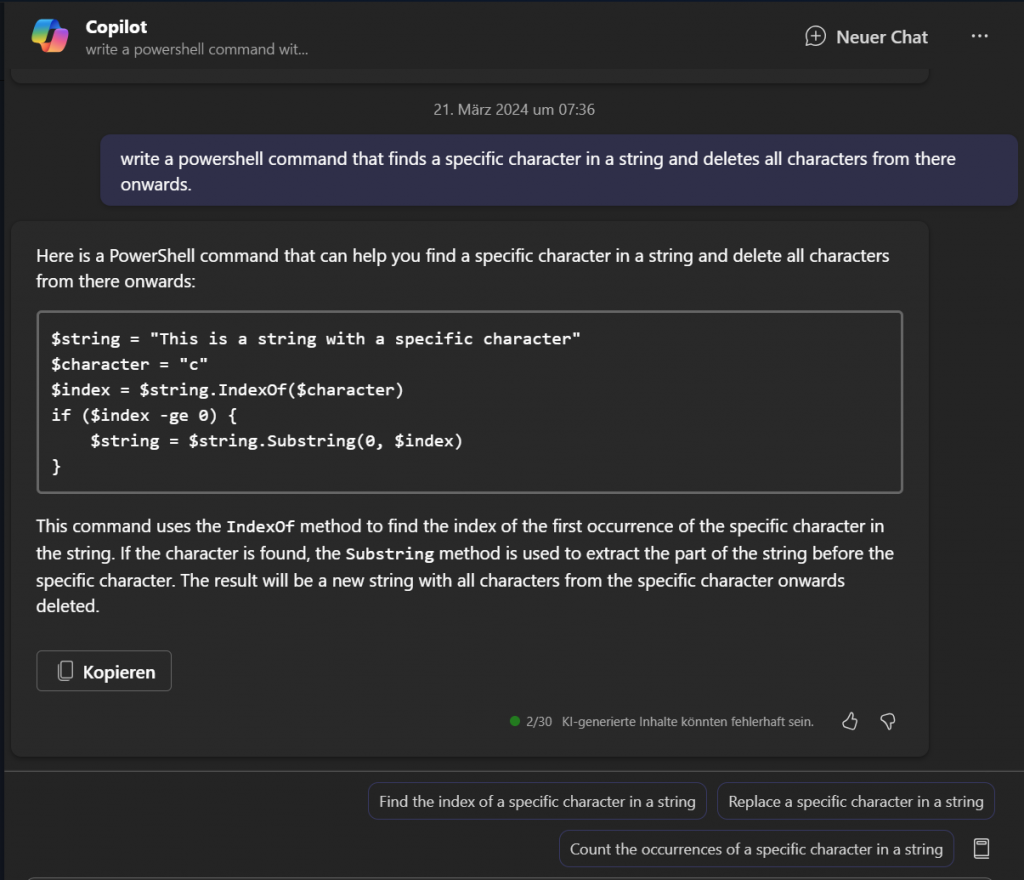
Task: Give the response a thumbs down
Action: pyautogui.click(x=886, y=721)
